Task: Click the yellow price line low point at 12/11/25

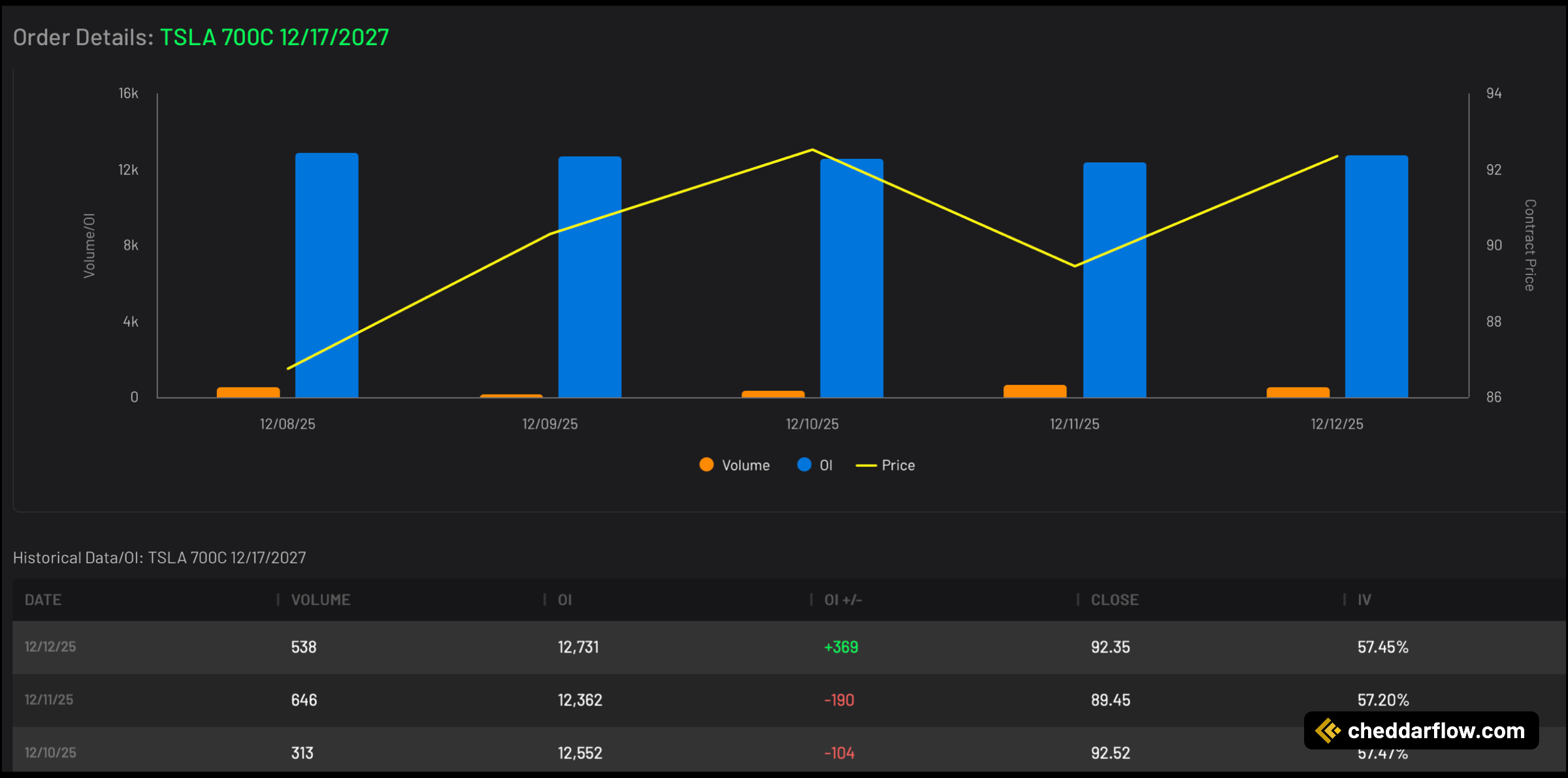Action: coord(1075,266)
